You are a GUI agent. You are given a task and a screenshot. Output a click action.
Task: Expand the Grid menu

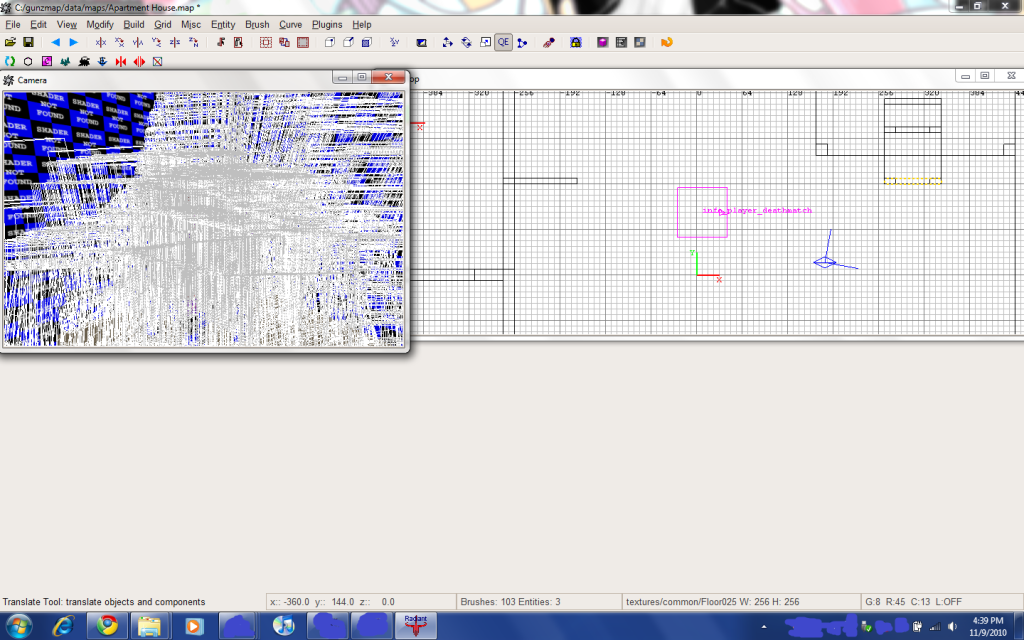pyautogui.click(x=163, y=24)
